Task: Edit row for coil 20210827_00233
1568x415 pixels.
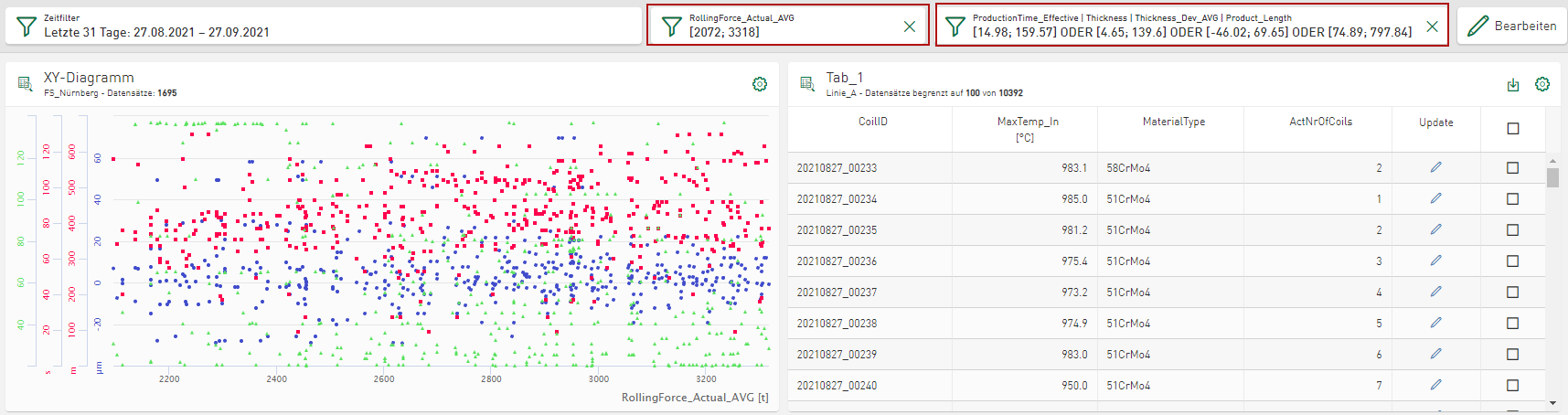Action: point(1435,167)
